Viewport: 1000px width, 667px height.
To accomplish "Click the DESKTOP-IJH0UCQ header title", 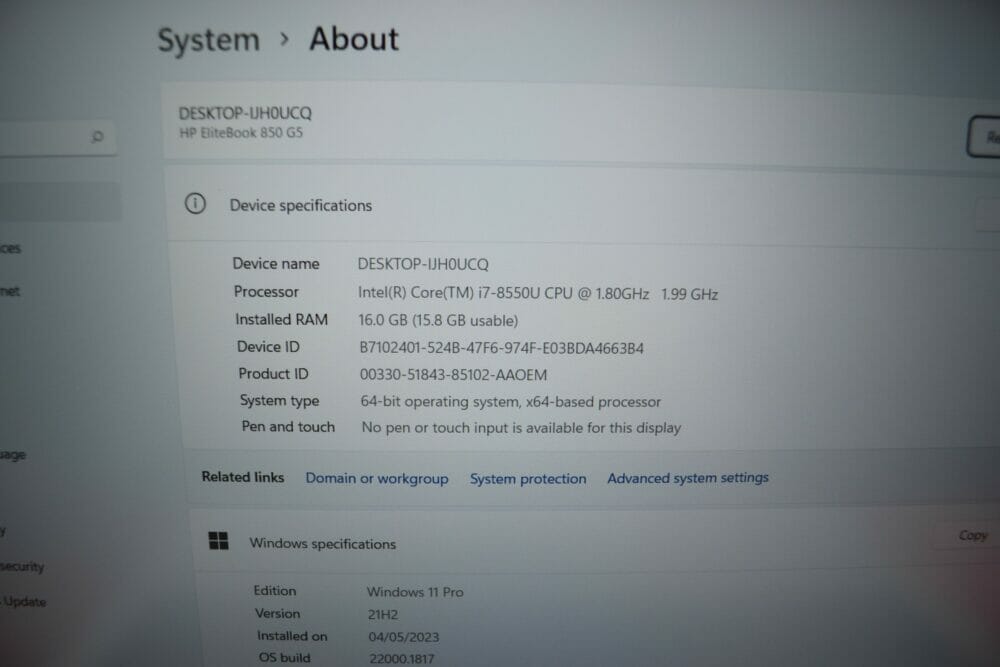I will pyautogui.click(x=245, y=114).
